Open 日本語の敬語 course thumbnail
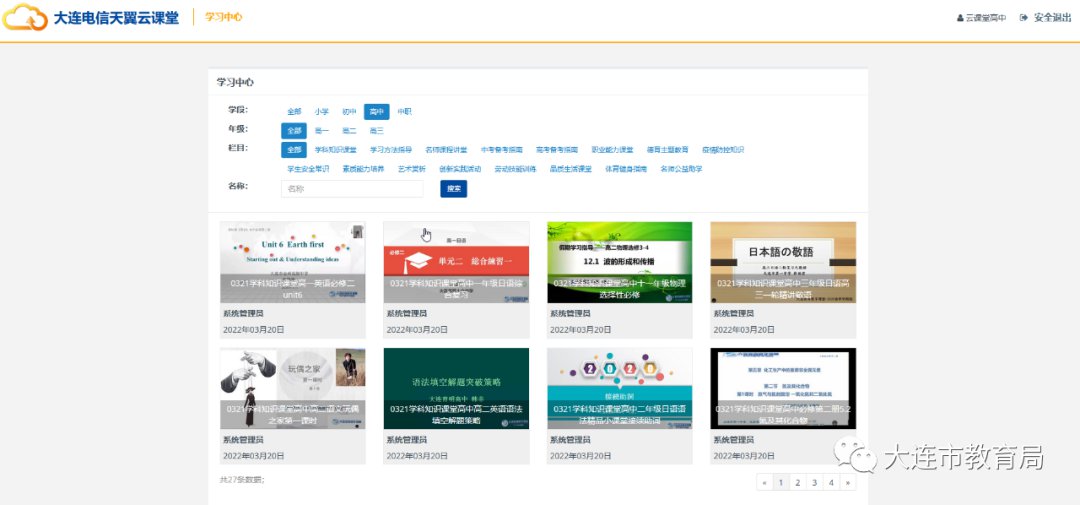Viewport: 1080px width, 505px height. point(783,262)
